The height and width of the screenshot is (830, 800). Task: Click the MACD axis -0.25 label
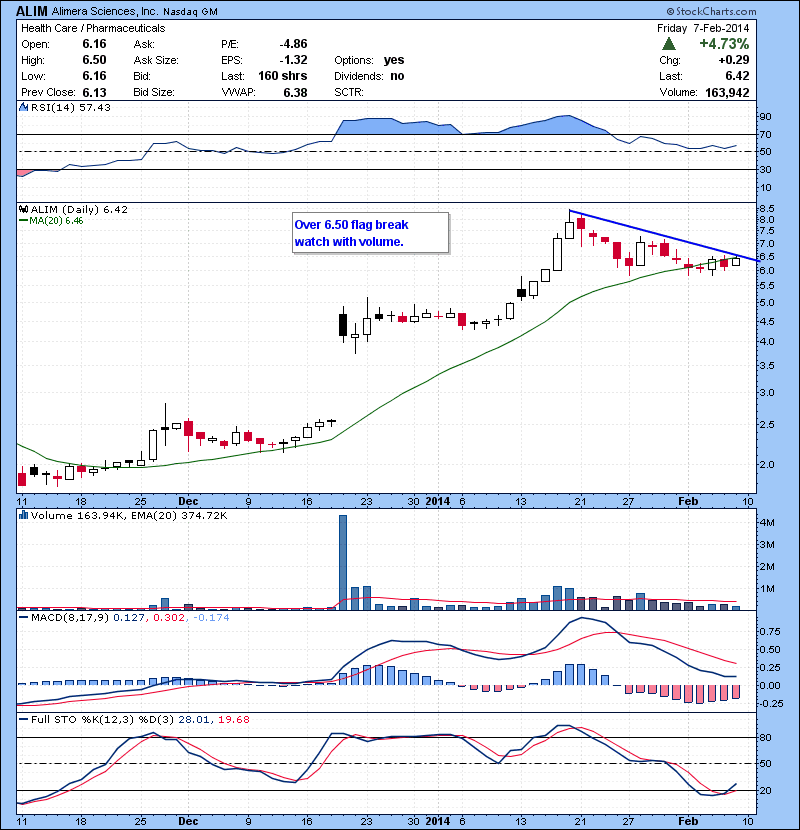(x=769, y=703)
